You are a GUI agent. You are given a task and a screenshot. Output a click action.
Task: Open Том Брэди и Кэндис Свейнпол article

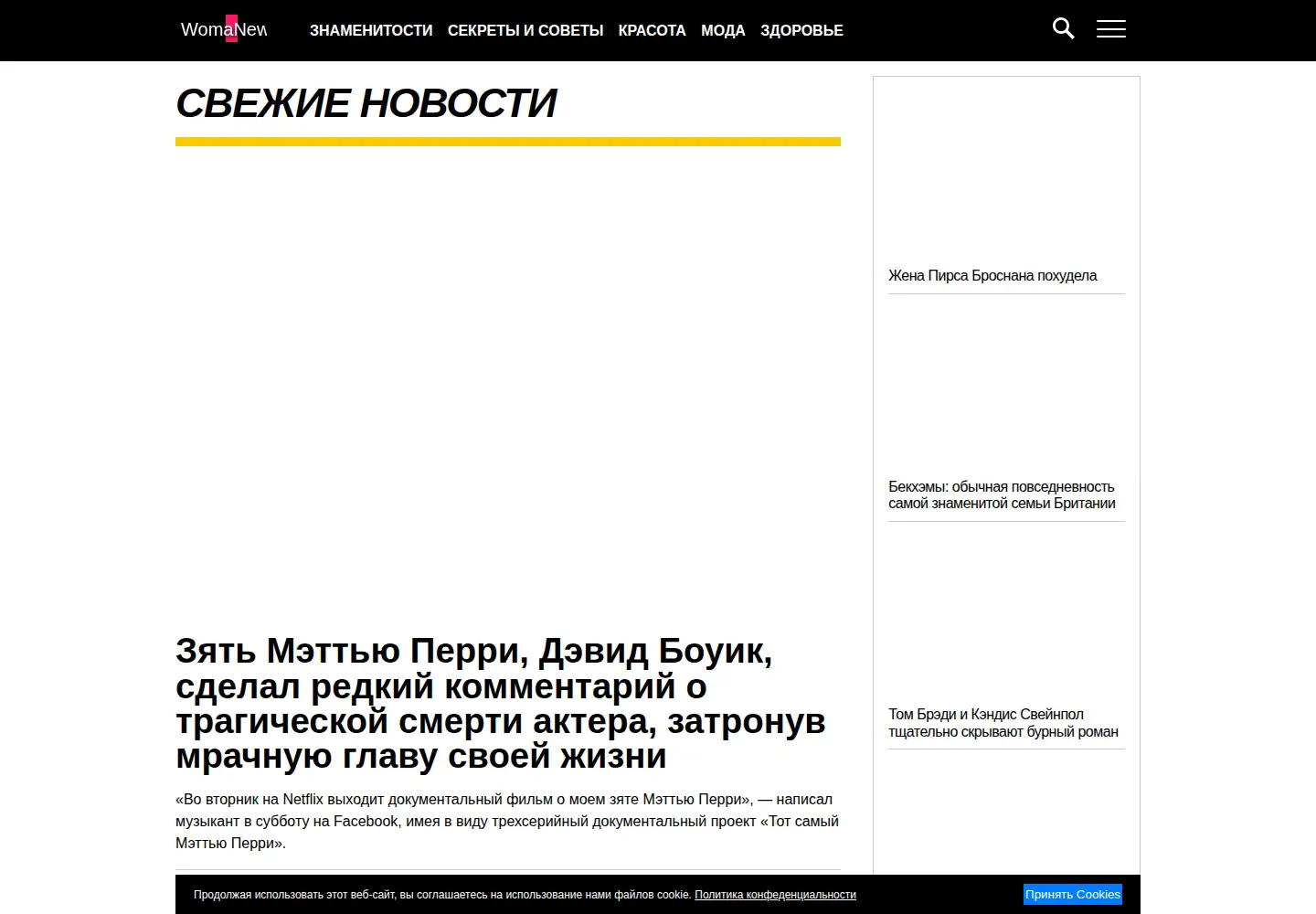pos(1003,723)
